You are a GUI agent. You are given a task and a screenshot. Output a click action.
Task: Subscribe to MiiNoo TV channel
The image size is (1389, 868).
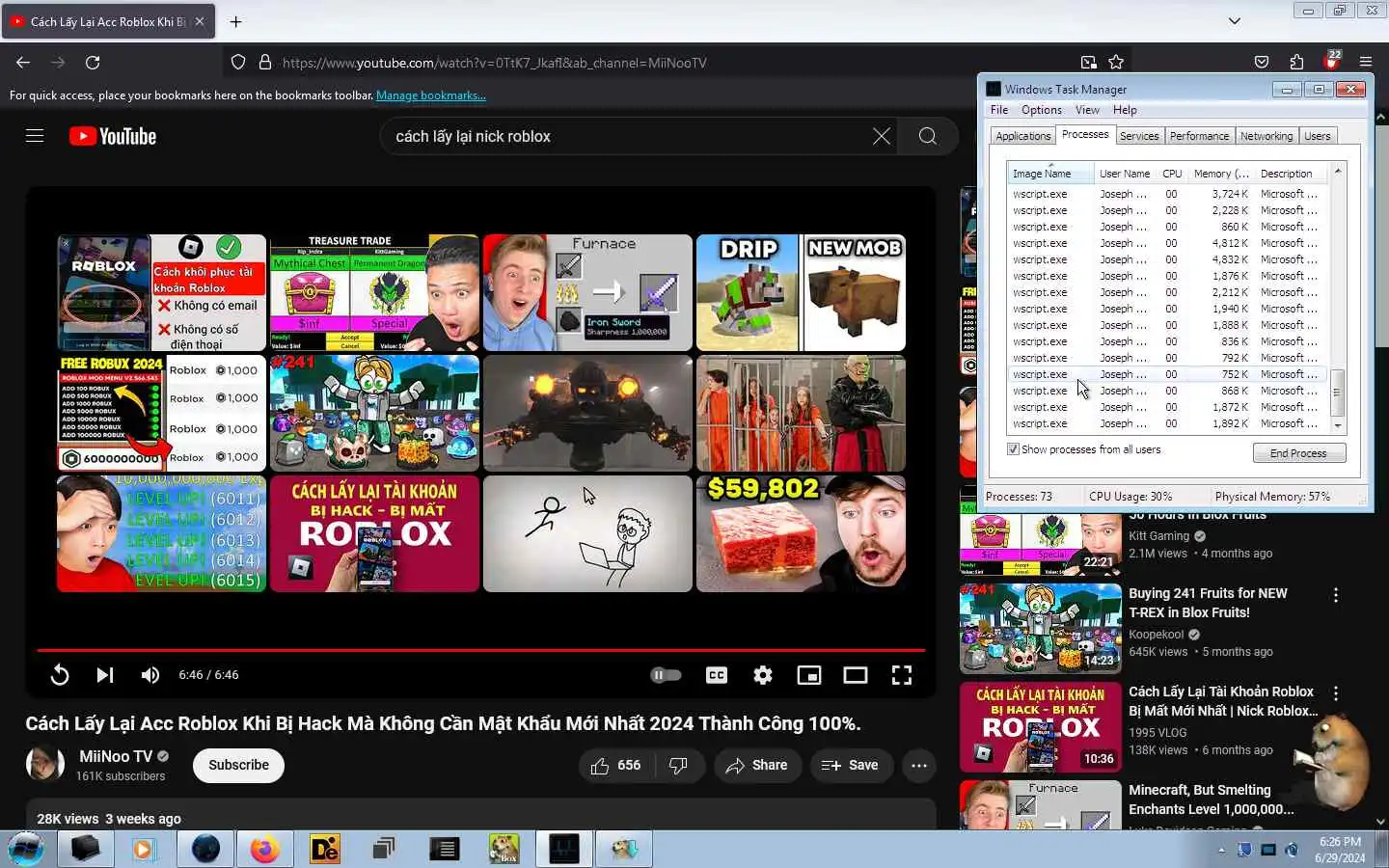point(238,766)
